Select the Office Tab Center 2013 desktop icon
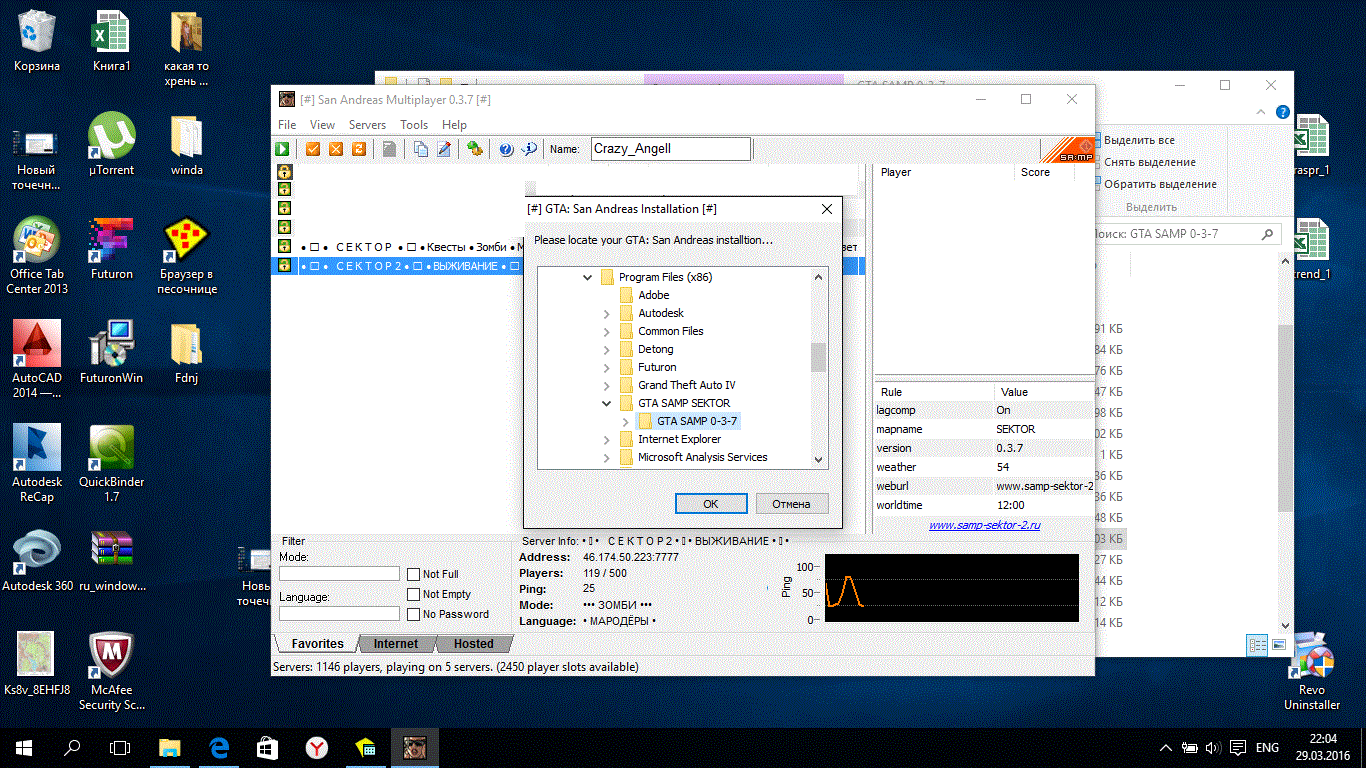 tap(37, 256)
